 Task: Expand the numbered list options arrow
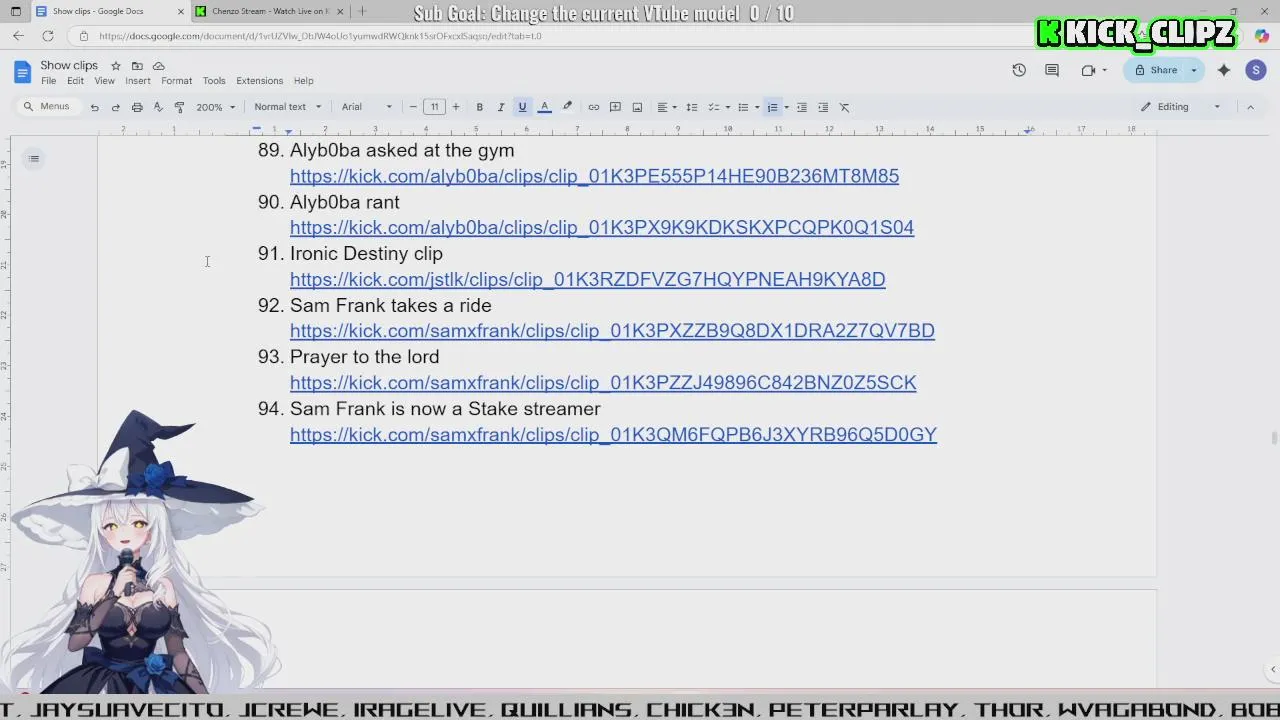click(x=786, y=107)
